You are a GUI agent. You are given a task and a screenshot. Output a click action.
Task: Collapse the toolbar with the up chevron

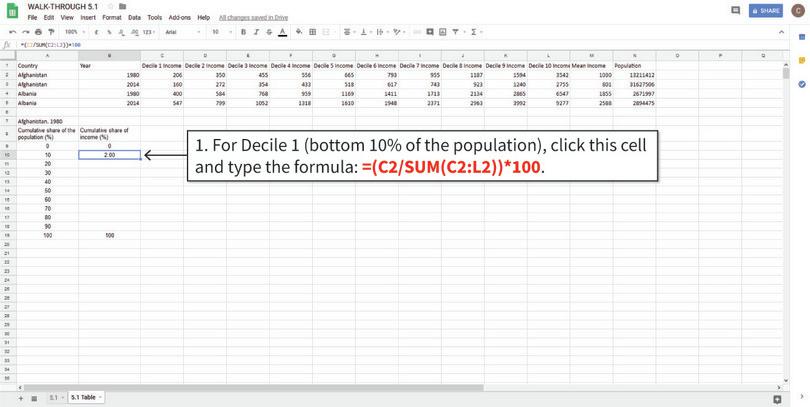click(782, 32)
